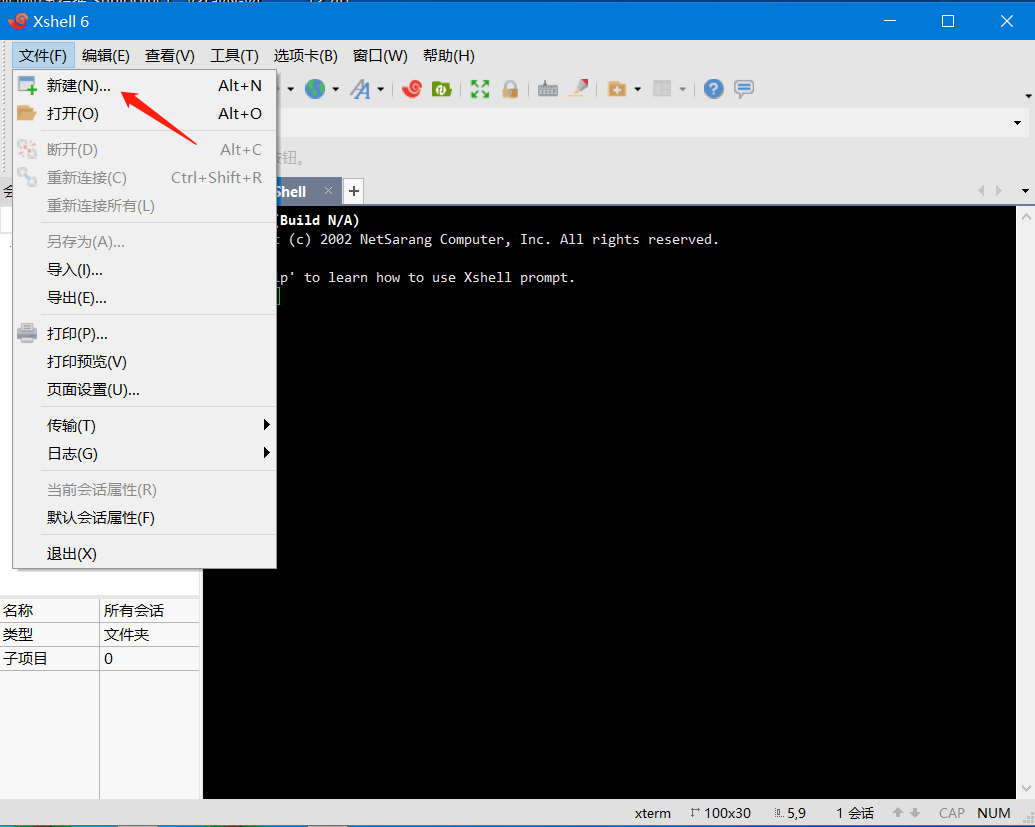The image size is (1035, 827).
Task: Expand the 传输(T) submenu
Action: point(267,424)
